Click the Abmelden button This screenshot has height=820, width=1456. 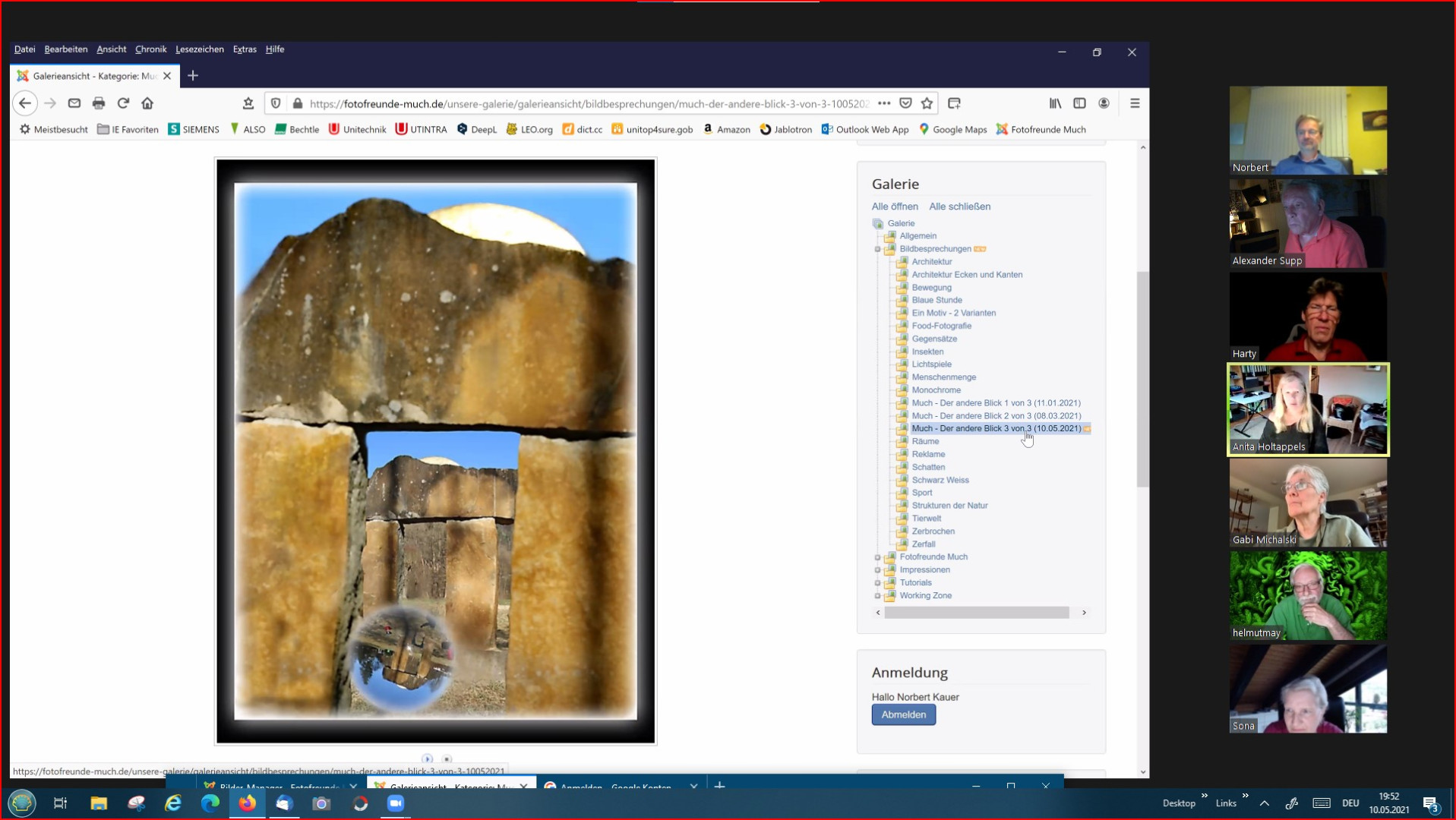(x=903, y=714)
